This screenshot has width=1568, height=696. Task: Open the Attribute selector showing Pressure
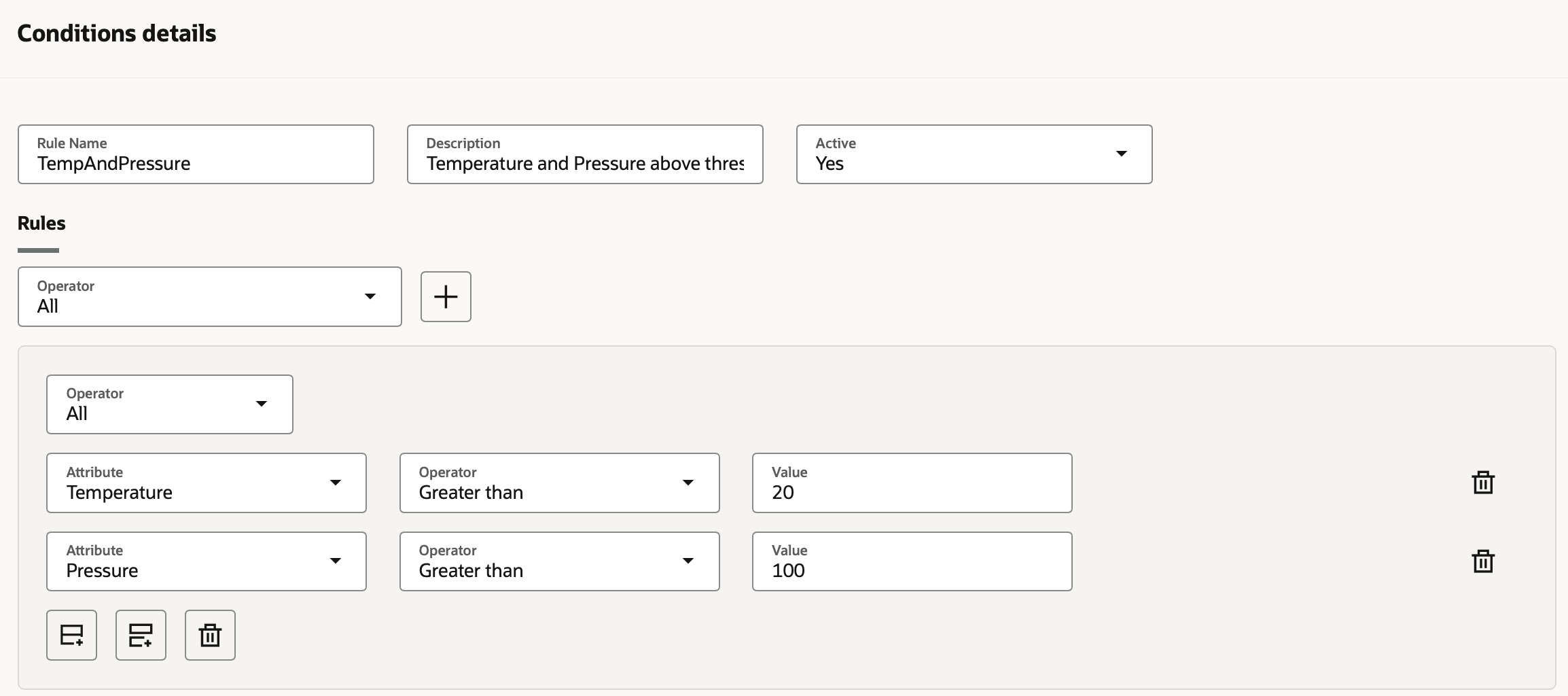tap(206, 561)
